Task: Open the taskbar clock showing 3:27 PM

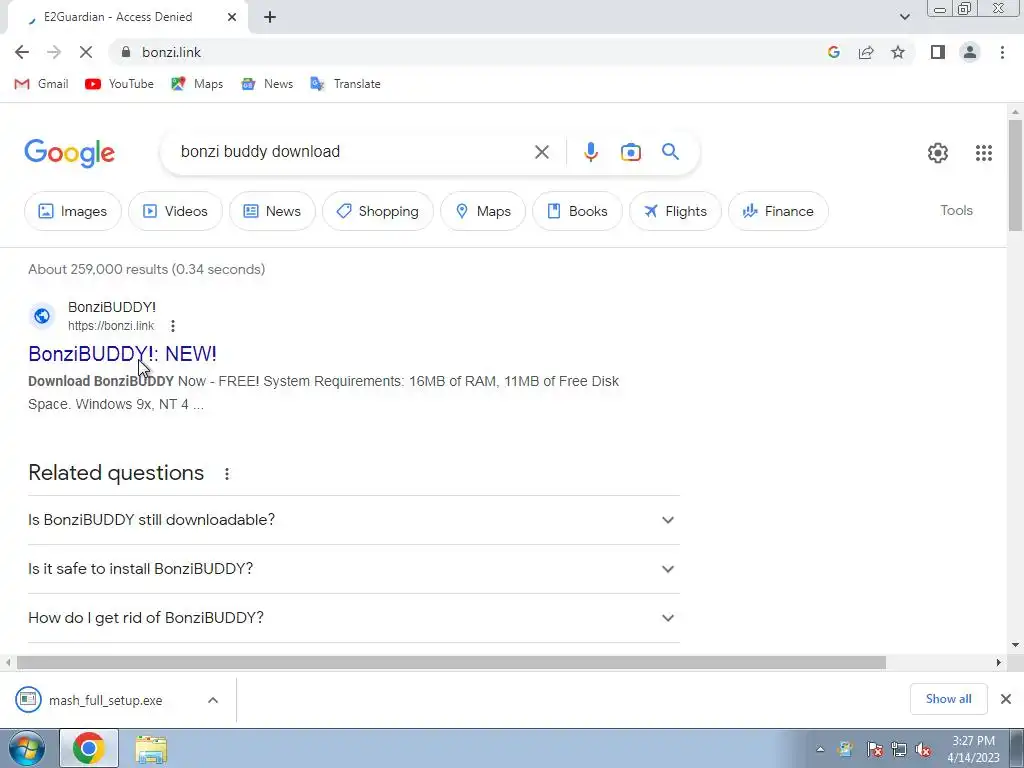Action: (973, 749)
